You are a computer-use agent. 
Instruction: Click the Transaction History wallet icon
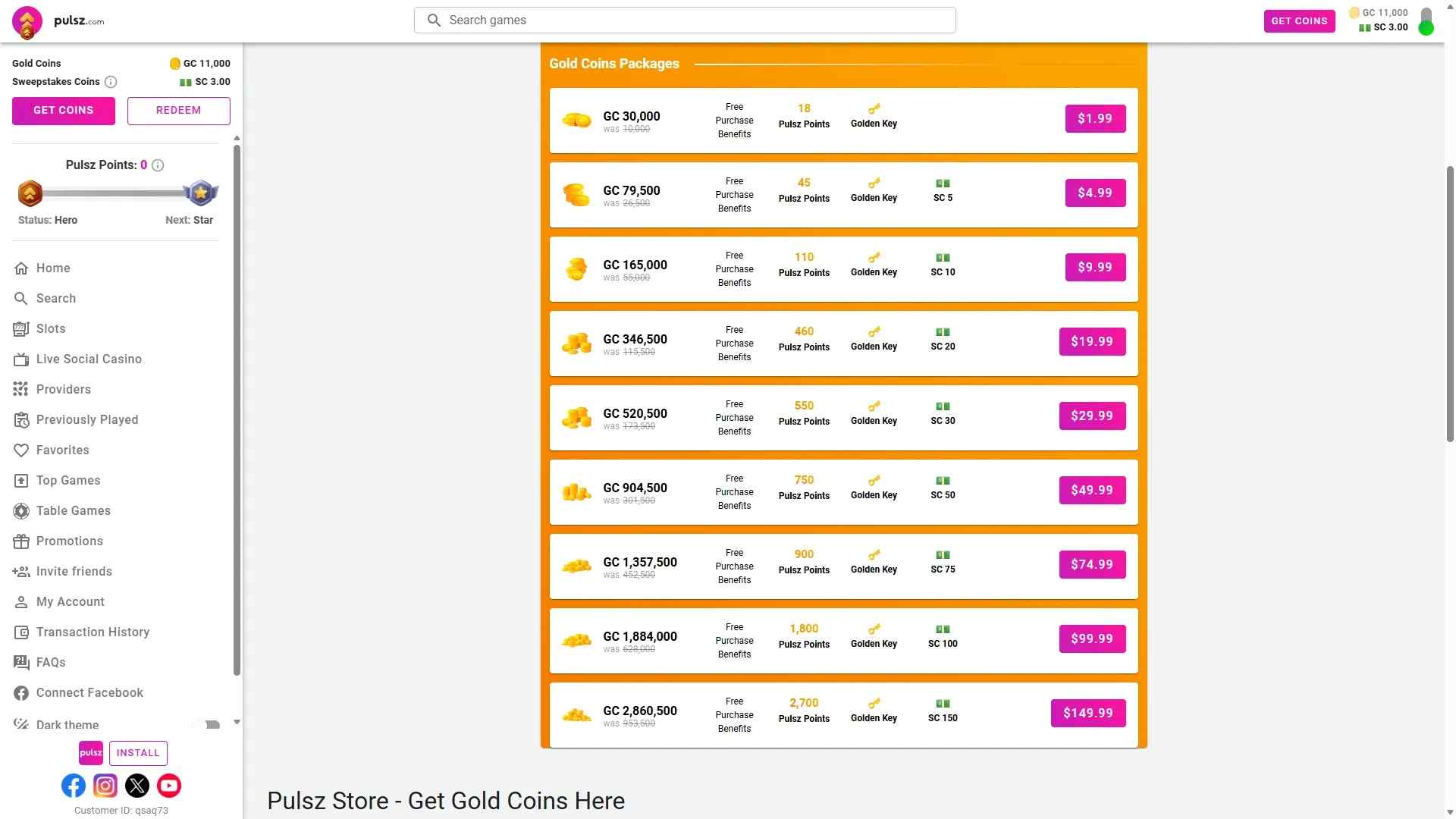click(21, 632)
